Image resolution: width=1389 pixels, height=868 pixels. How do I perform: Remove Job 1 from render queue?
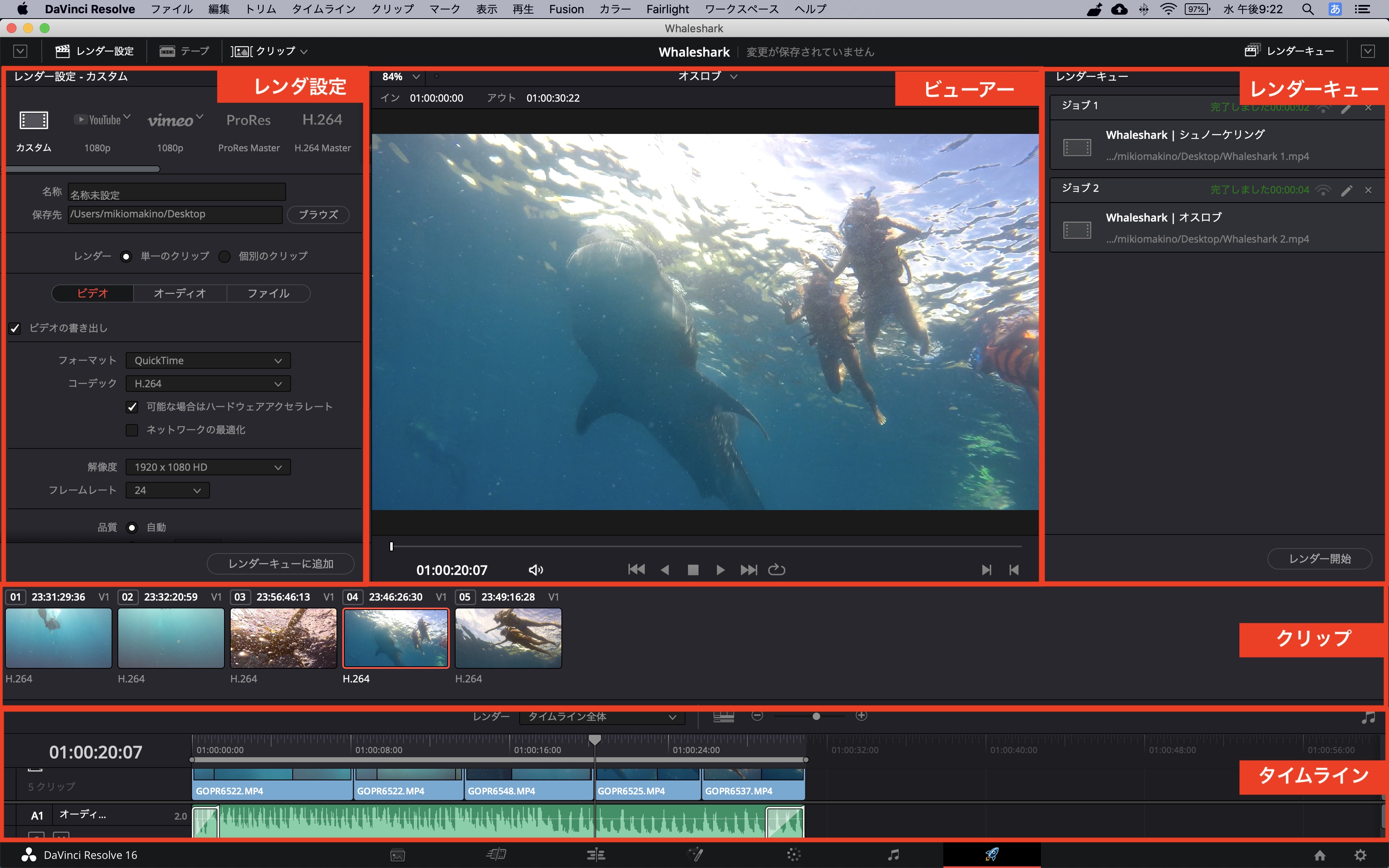point(1368,108)
